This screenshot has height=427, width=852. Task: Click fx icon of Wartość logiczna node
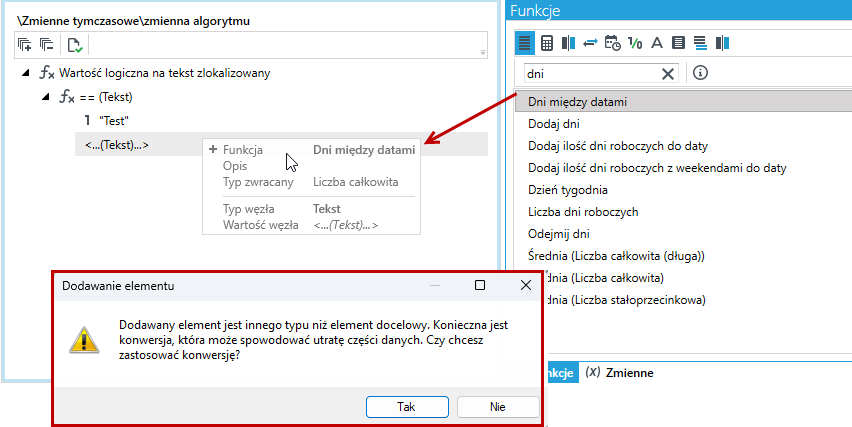coord(47,73)
